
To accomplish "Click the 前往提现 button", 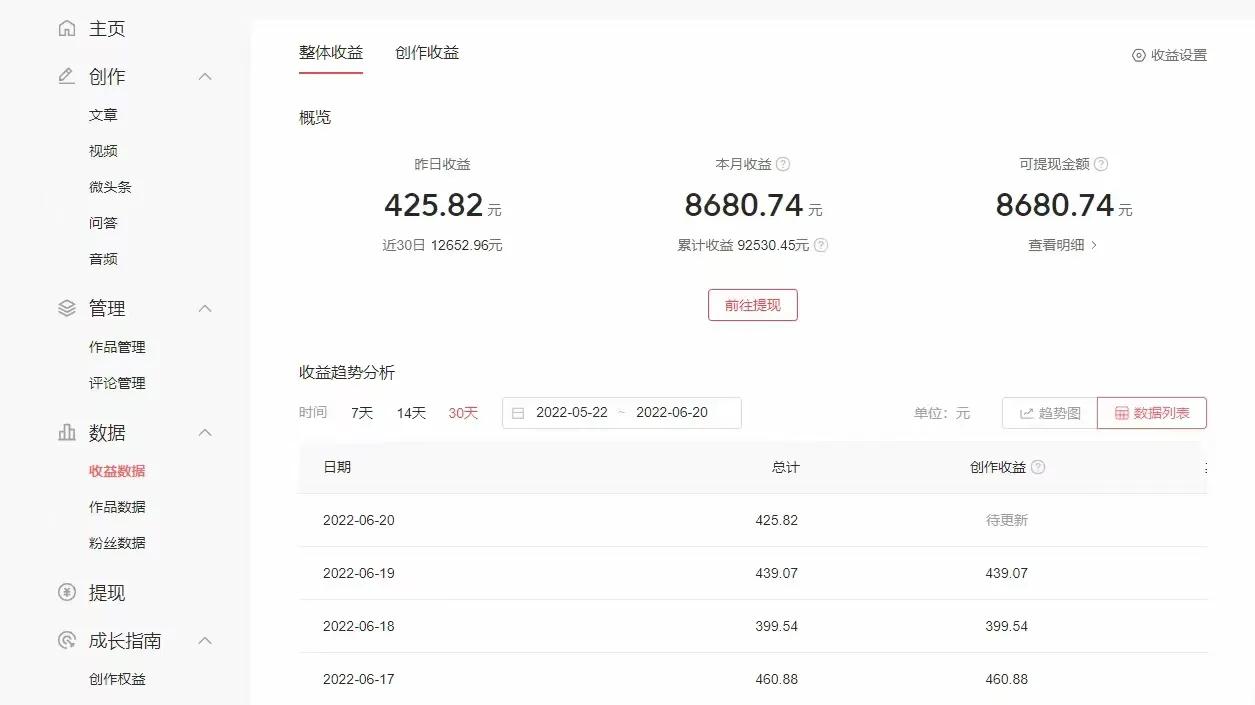I will (752, 304).
